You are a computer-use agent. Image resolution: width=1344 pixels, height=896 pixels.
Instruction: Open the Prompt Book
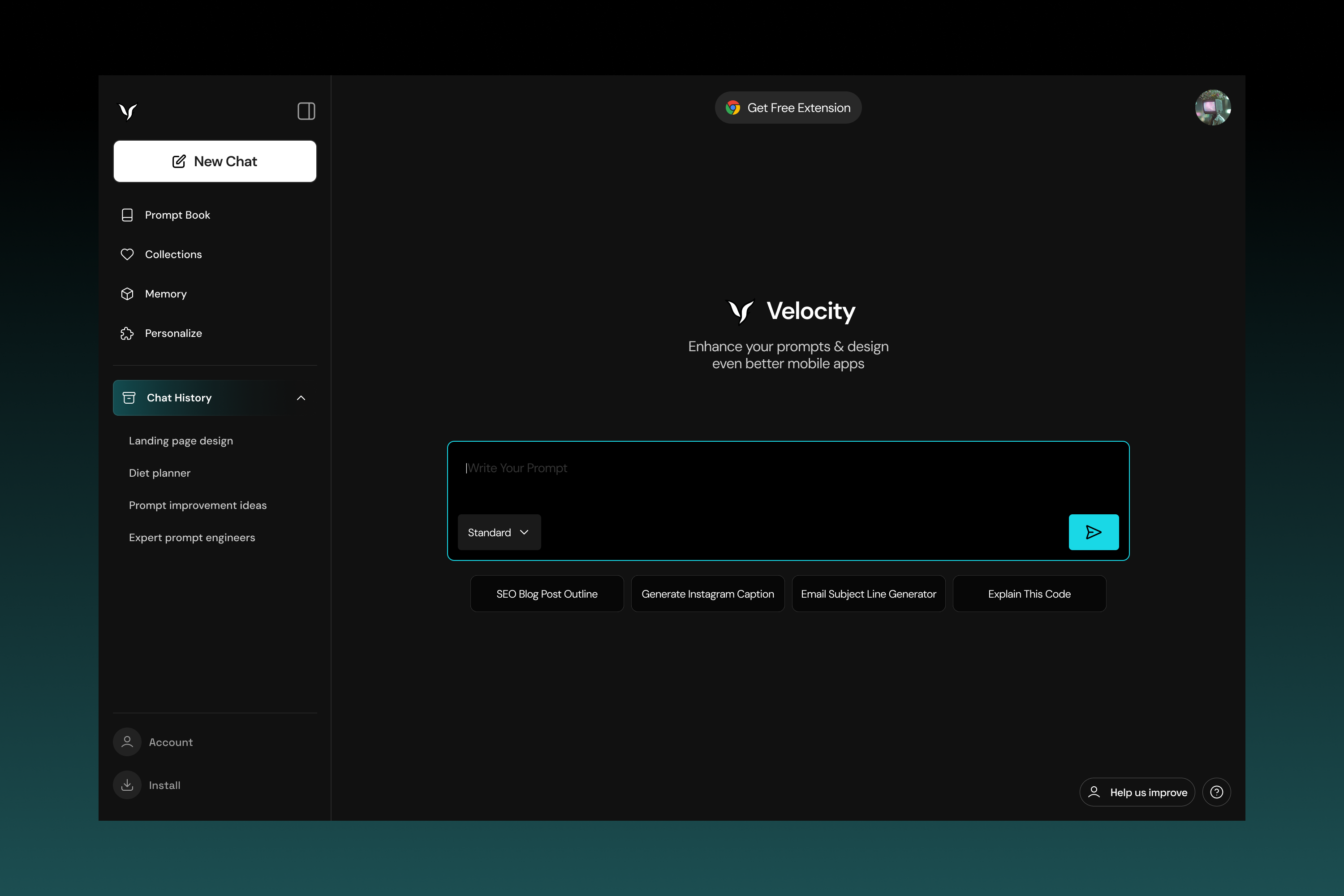click(178, 215)
